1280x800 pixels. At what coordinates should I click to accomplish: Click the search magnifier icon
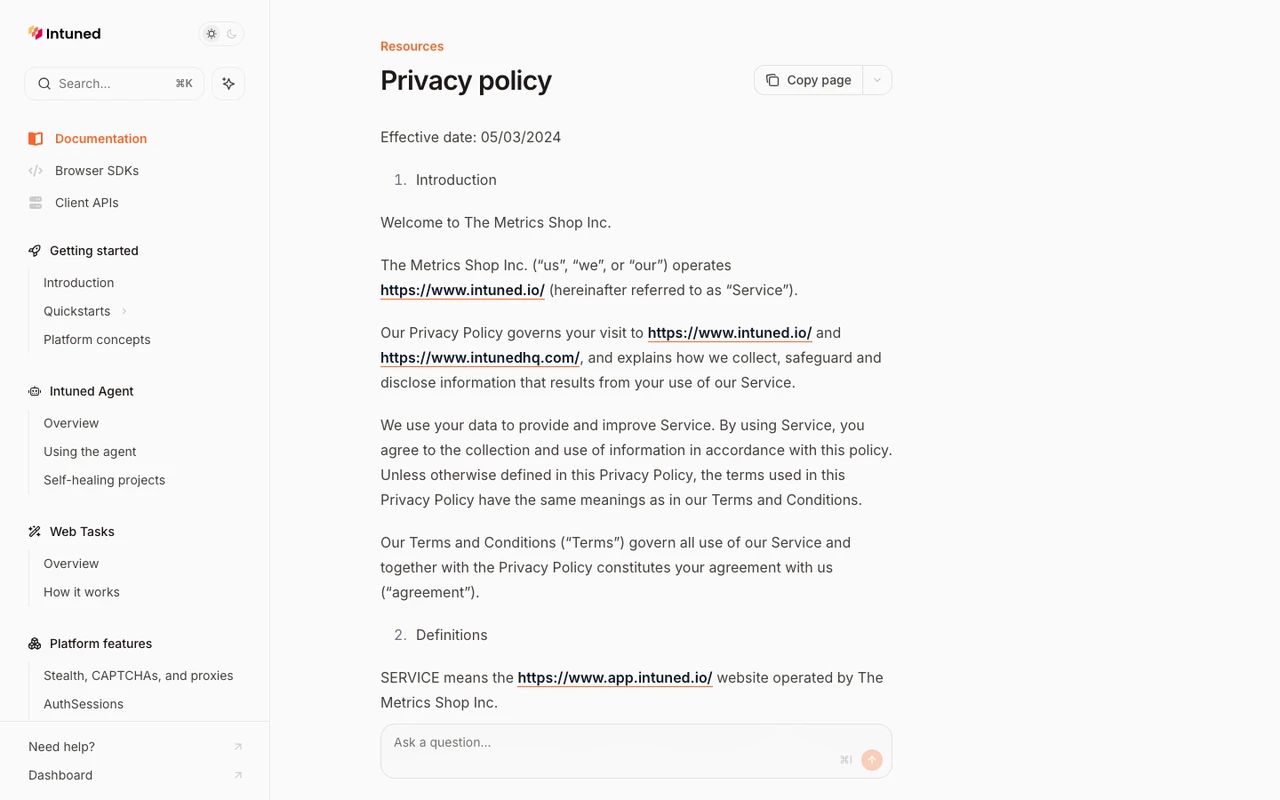pos(44,84)
